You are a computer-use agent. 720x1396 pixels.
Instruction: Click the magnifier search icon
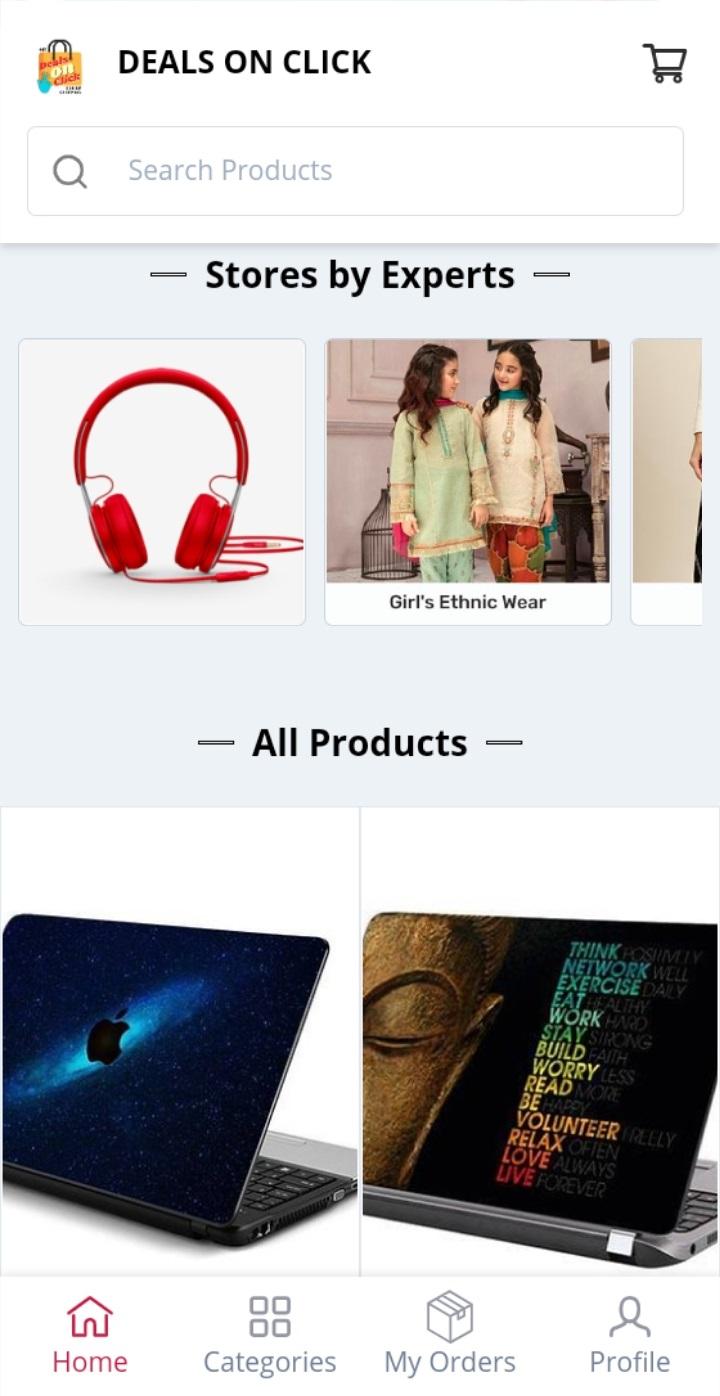coord(70,171)
